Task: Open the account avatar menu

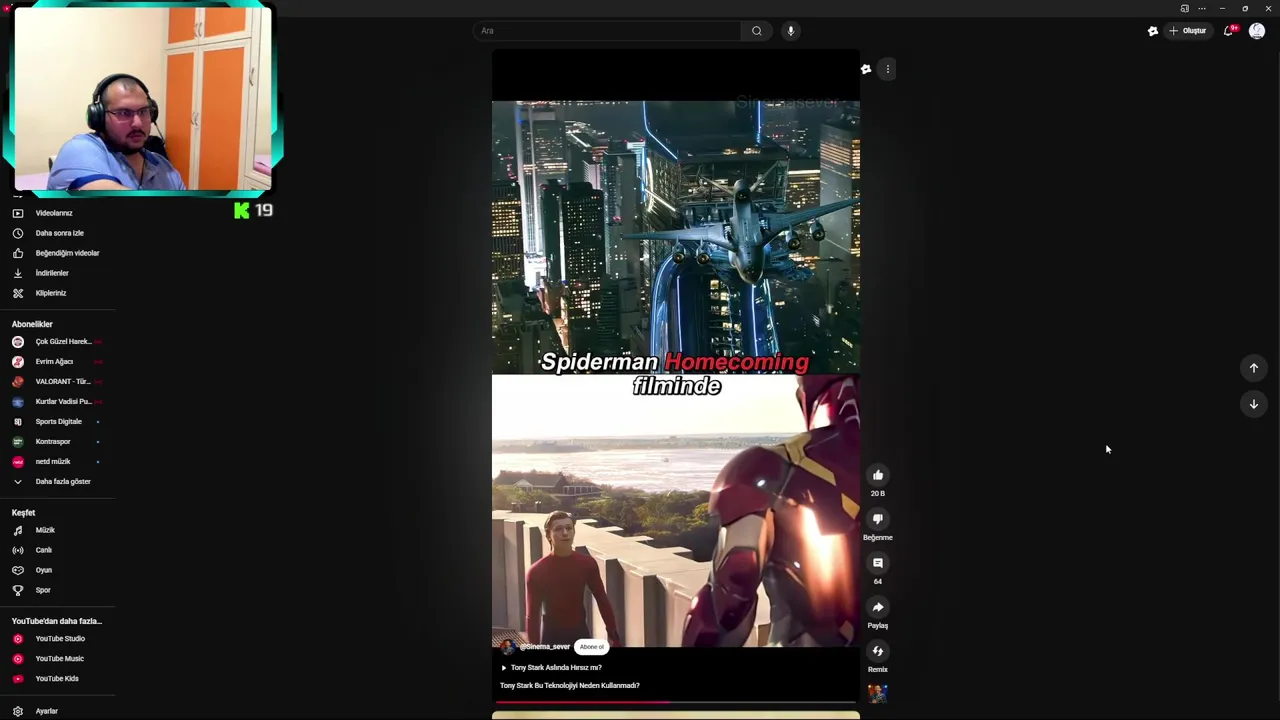Action: [1257, 31]
